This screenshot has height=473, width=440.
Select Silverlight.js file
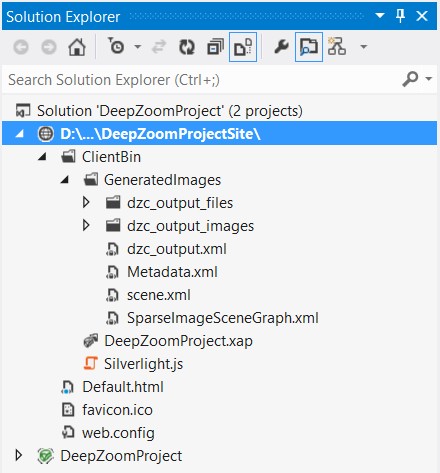tap(143, 364)
